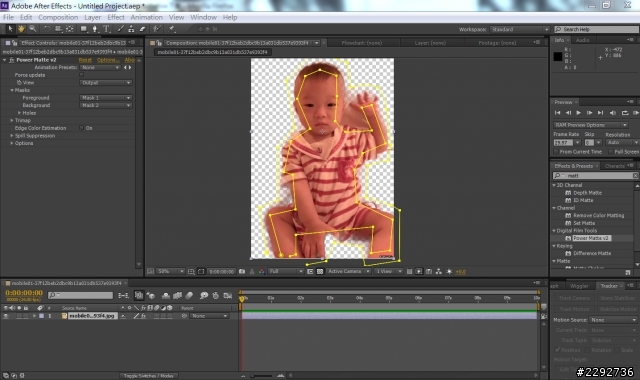Screen dimensions: 640x380
Task: Click the Power Matte Options link
Action: (108, 60)
